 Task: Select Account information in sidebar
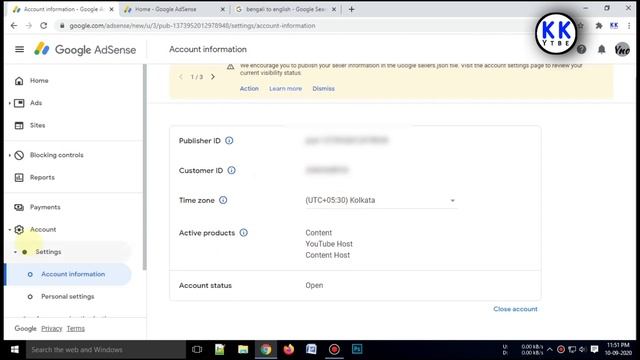pyautogui.click(x=73, y=274)
